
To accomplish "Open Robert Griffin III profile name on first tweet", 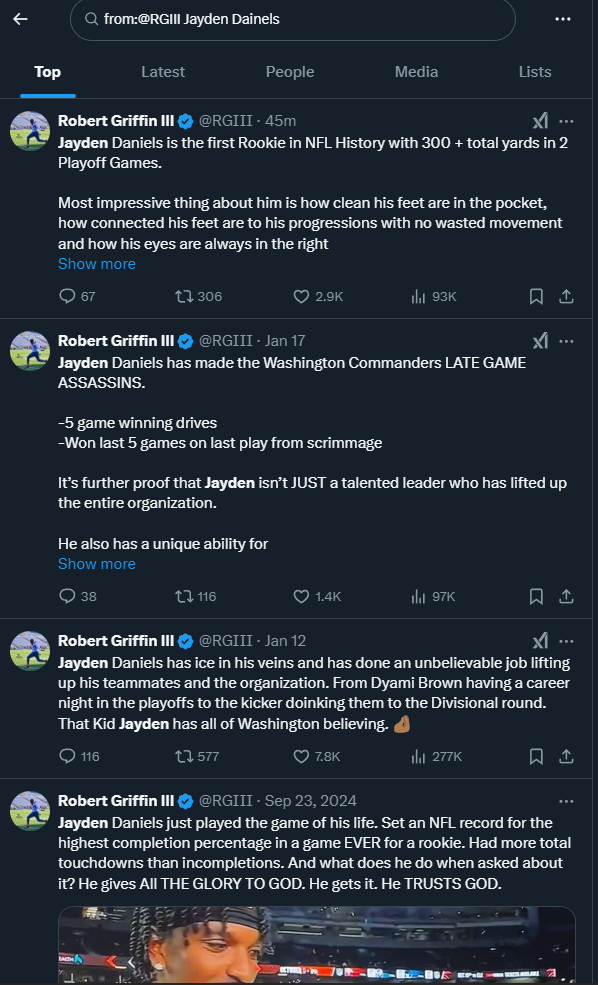I will 116,121.
